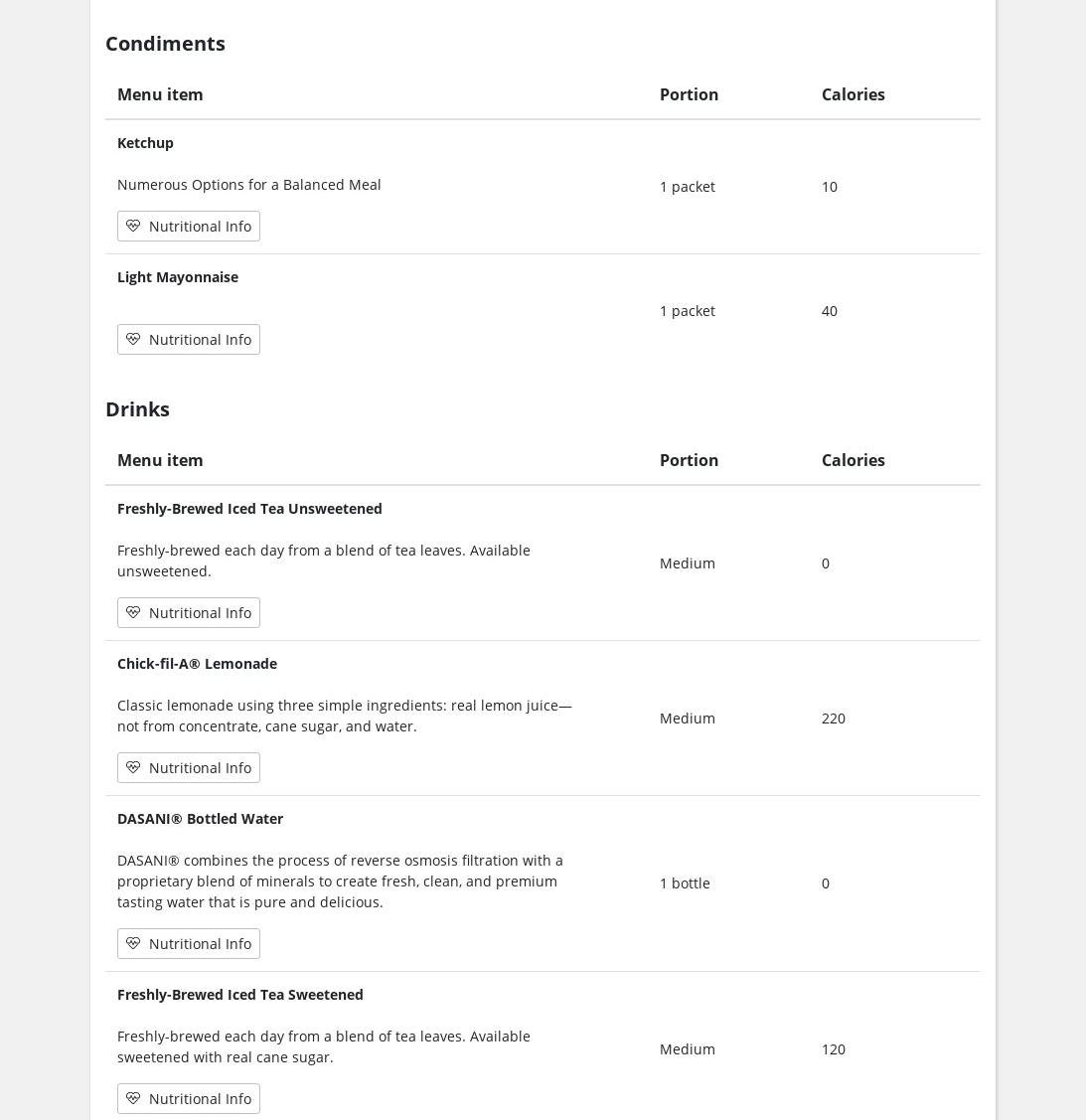Click the Freshly-Brewed Iced Tea Unsweetened title
Viewport: 1086px width, 1120px height.
pos(249,508)
